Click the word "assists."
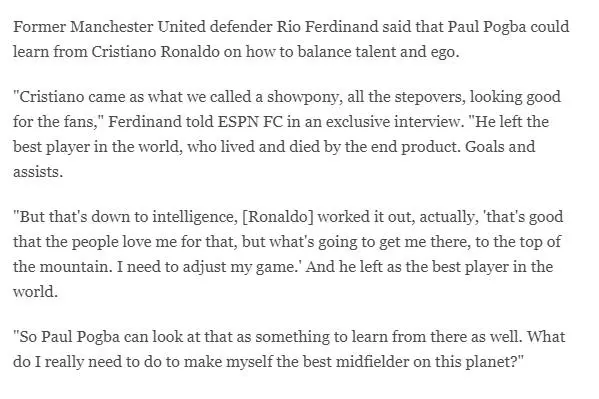Viewport: 599px width, 399px height. [38, 172]
